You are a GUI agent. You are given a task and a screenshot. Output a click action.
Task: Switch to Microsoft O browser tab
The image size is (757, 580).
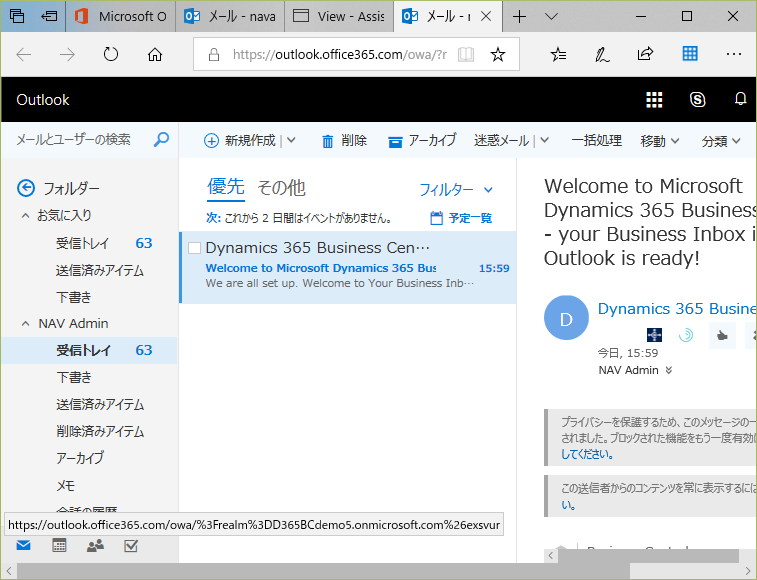click(x=121, y=16)
